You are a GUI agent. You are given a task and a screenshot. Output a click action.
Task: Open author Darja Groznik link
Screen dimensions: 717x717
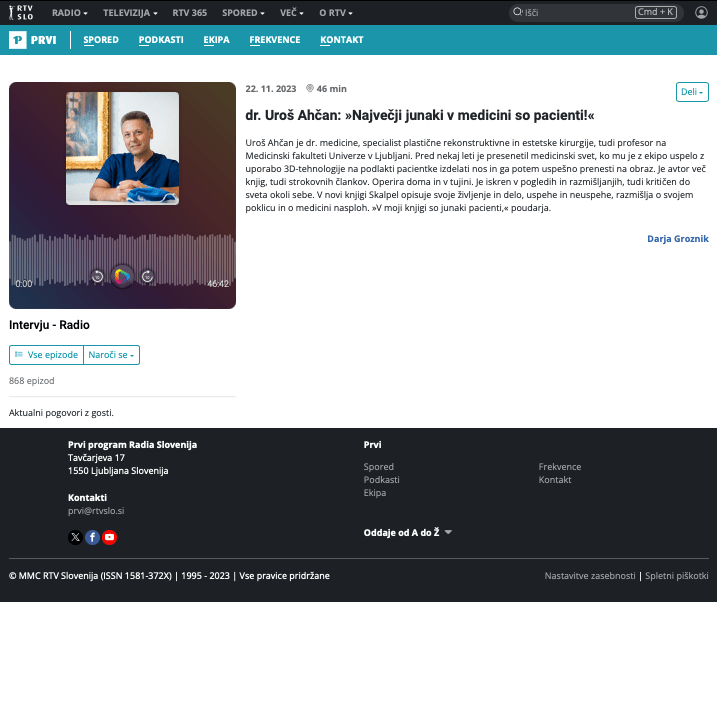click(677, 239)
